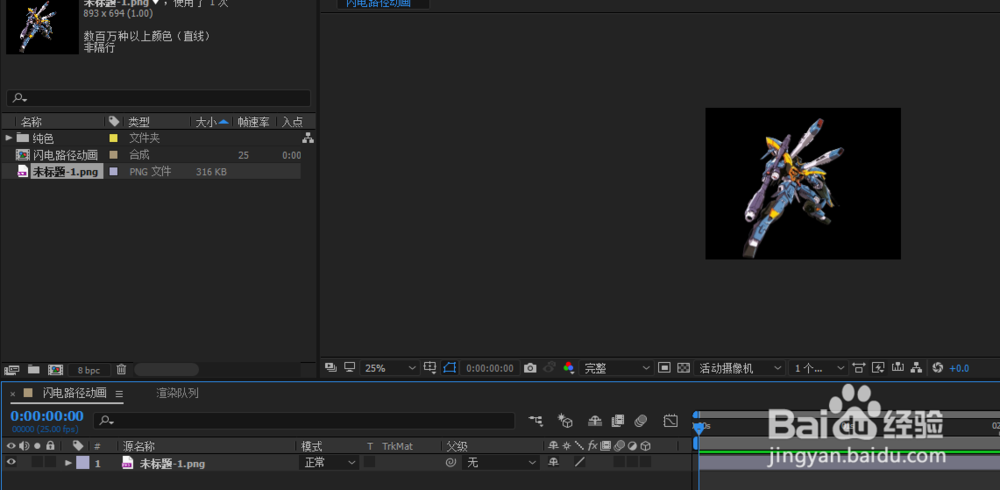Screen dimensions: 1000x490
Task: Open the 完整 resolution dropdown
Action: point(616,368)
